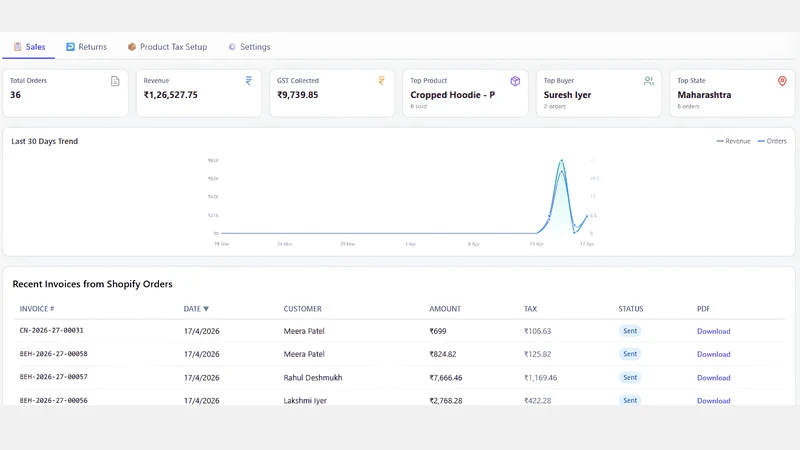Click Sent status badge for BEH-2026-27-00058
Image resolution: width=800 pixels, height=450 pixels.
click(630, 354)
